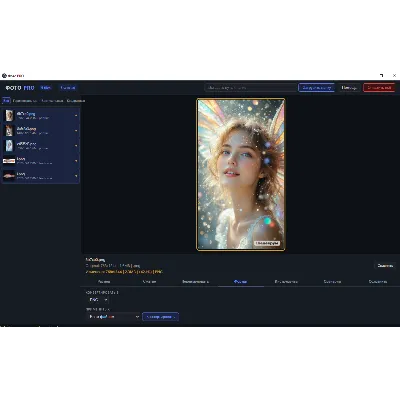Select the highlighted first filter tab above the file list
This screenshot has width=400, height=400.
click(6, 100)
